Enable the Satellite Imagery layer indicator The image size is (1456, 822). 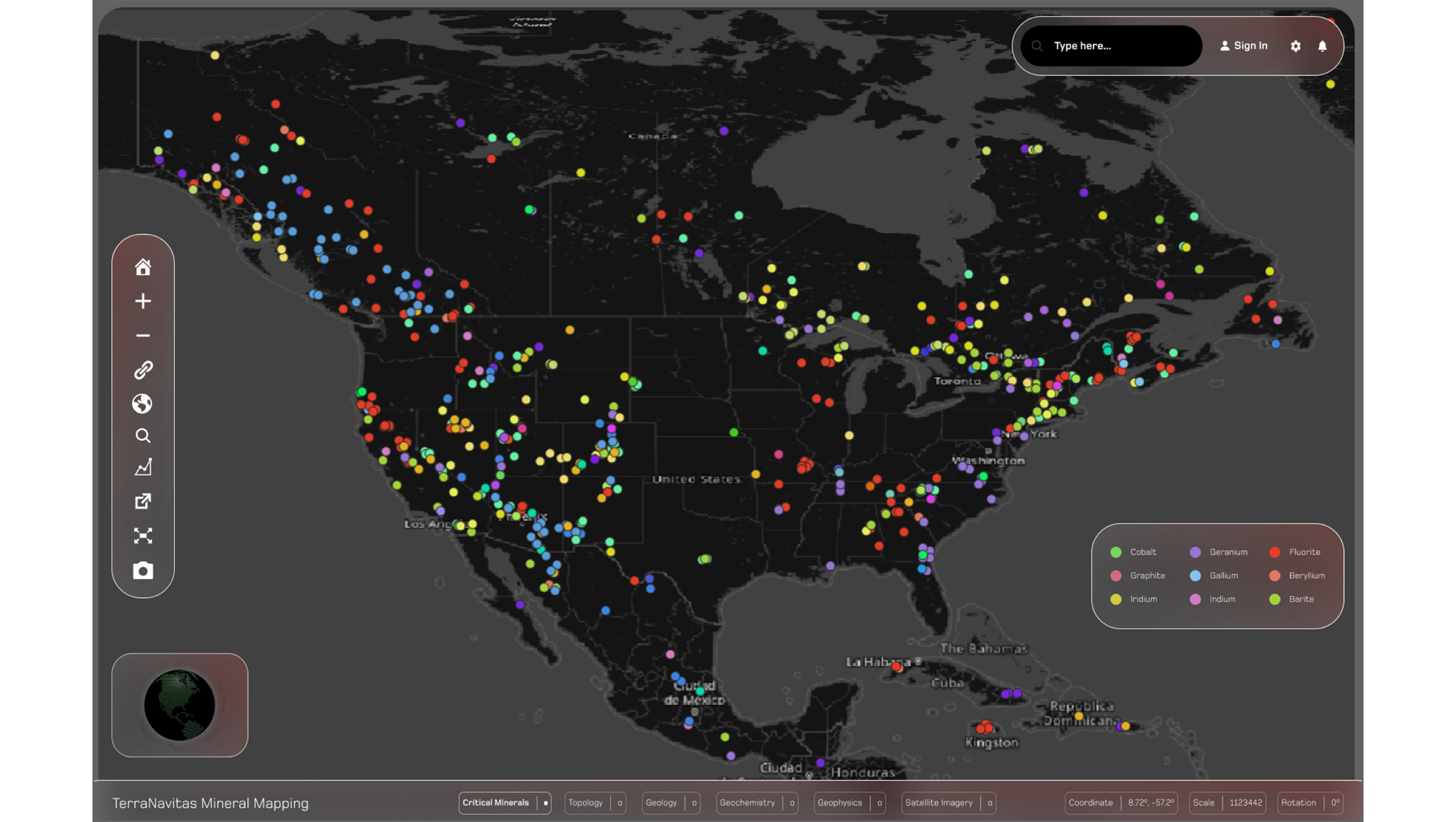(x=990, y=803)
